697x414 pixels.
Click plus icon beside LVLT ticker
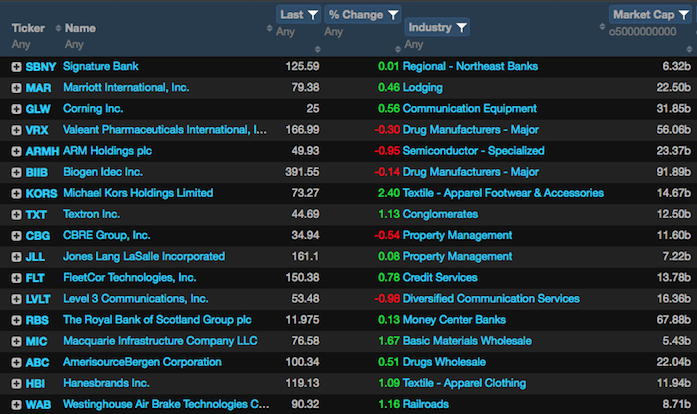point(16,299)
